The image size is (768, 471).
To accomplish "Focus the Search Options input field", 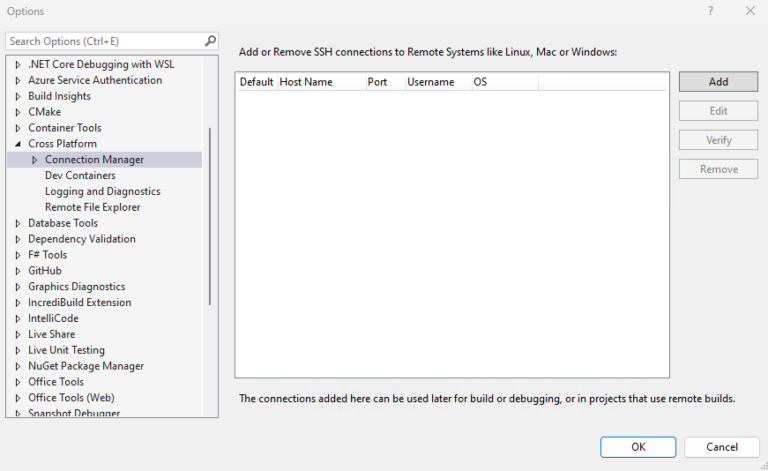I will pos(105,41).
